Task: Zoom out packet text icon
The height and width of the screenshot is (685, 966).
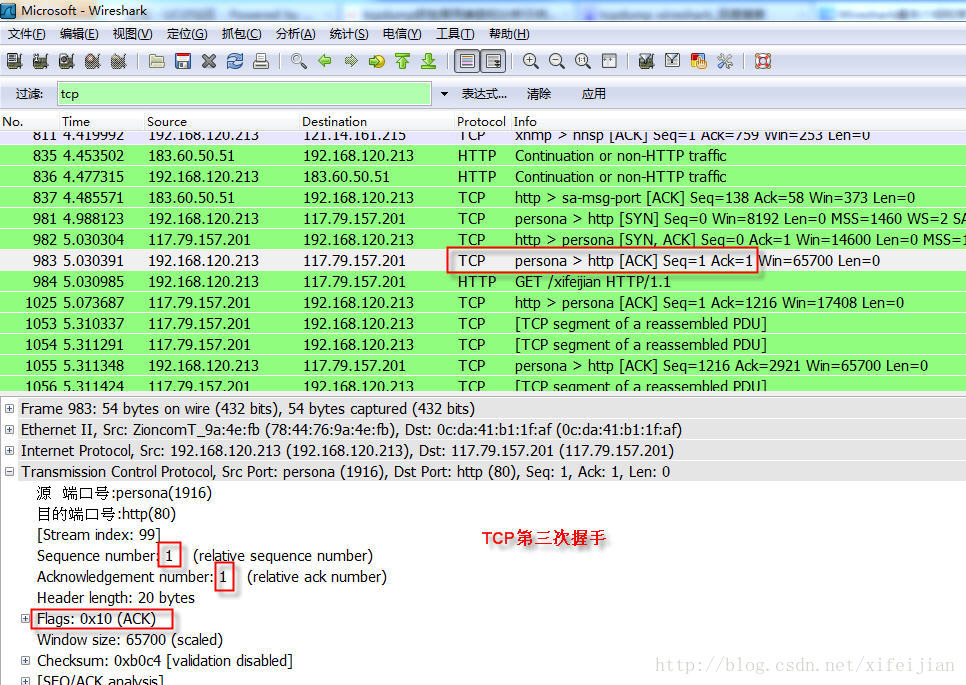Action: [x=557, y=61]
